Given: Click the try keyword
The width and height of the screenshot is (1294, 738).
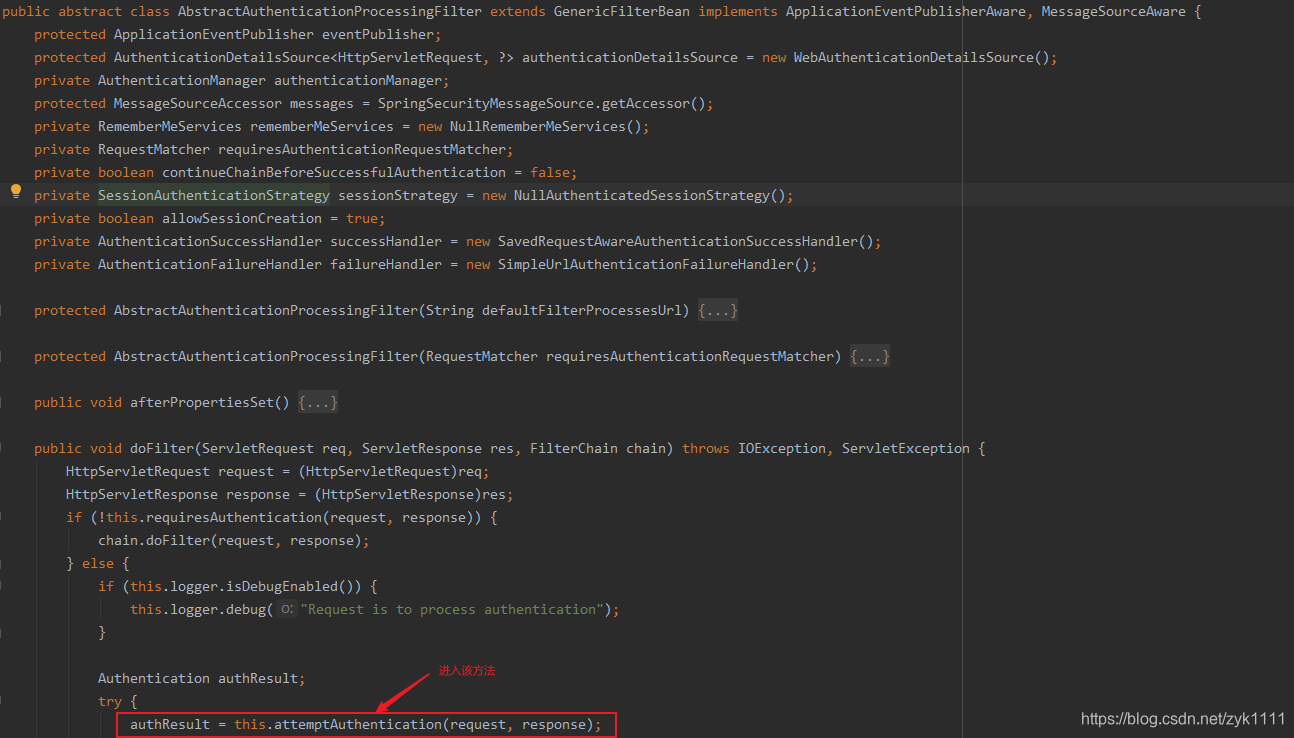Looking at the screenshot, I should tap(110, 702).
